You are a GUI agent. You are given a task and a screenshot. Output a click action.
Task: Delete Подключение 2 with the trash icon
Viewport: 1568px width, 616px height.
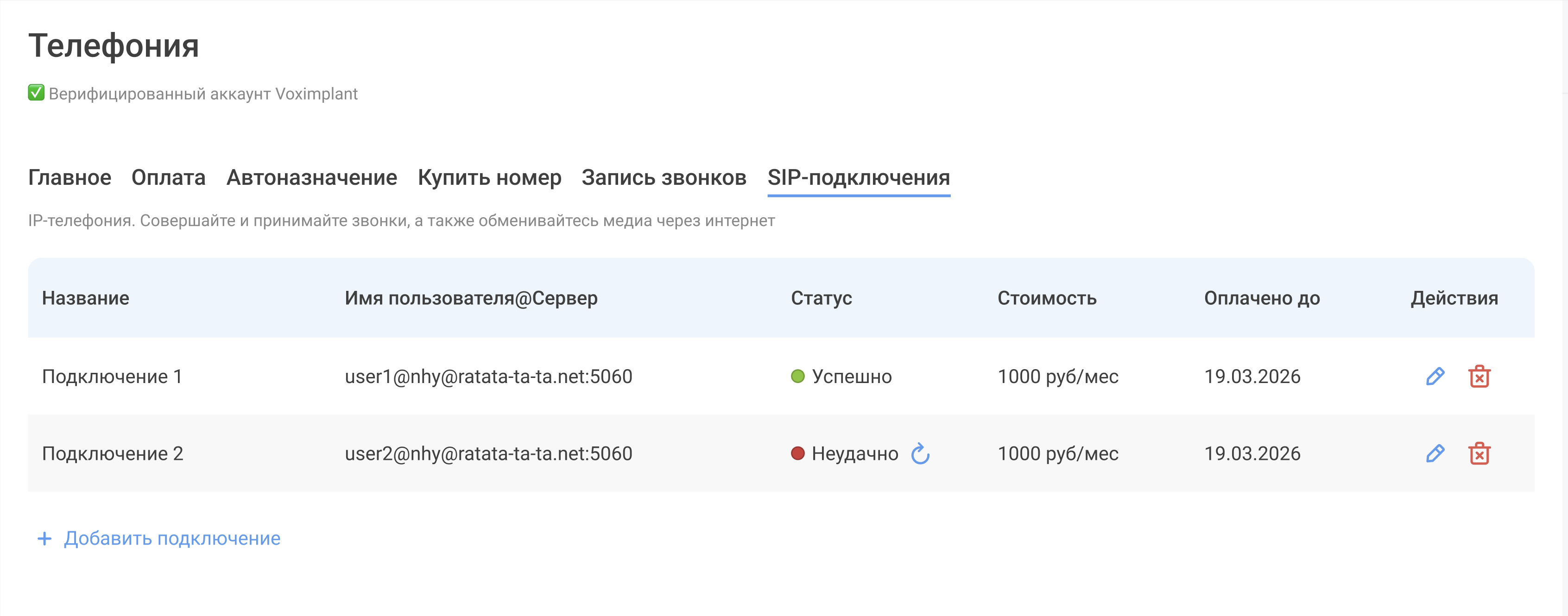[x=1479, y=453]
